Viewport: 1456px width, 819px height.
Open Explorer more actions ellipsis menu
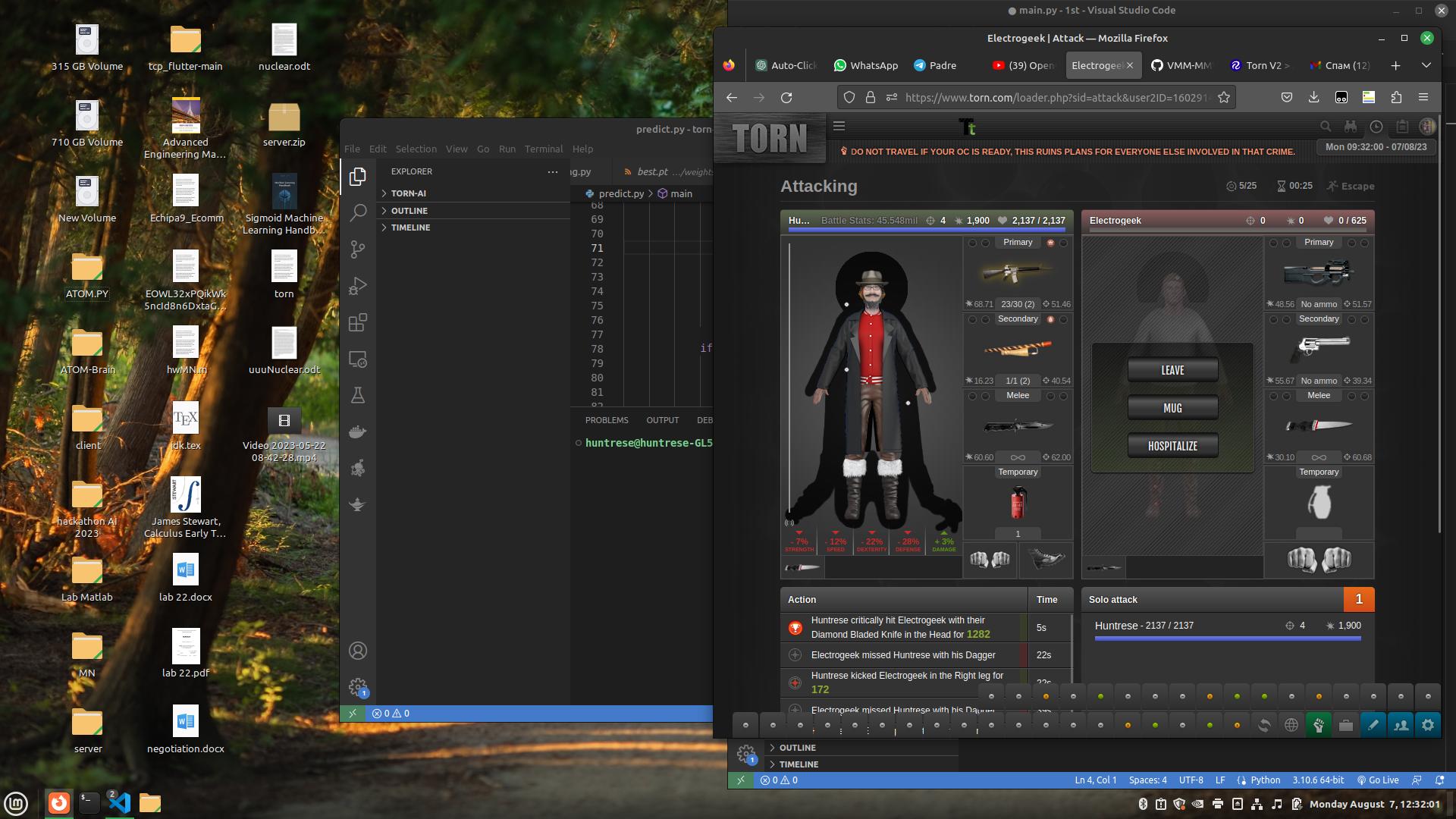(x=553, y=172)
